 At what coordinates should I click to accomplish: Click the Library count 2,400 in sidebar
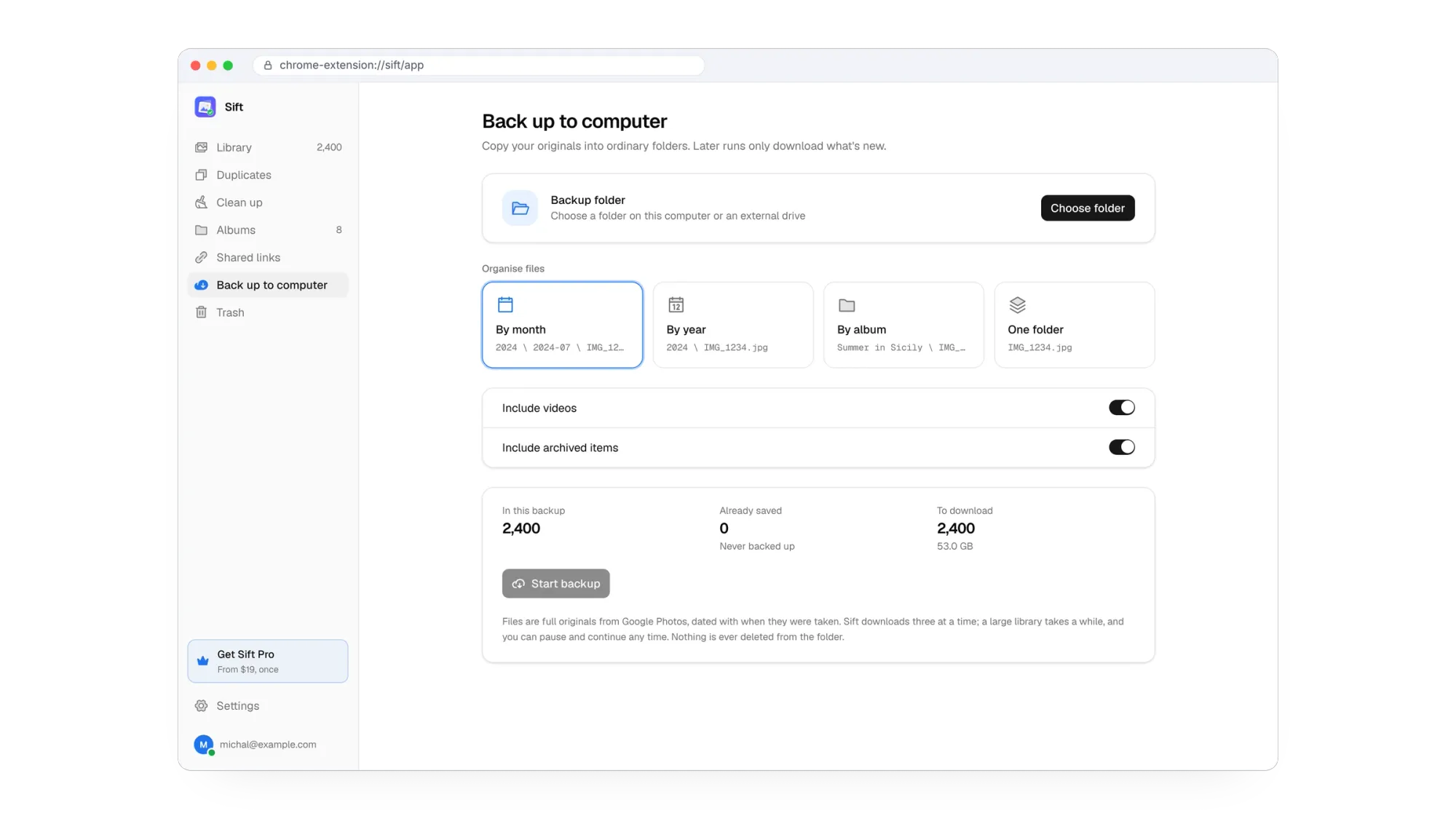click(329, 147)
